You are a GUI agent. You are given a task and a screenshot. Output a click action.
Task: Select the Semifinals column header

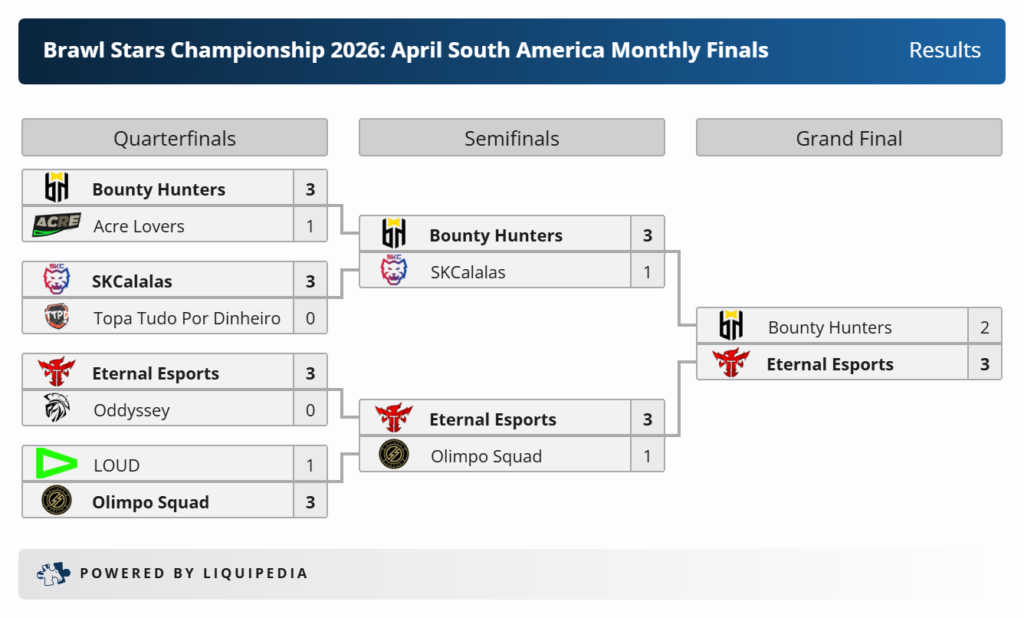pyautogui.click(x=512, y=138)
